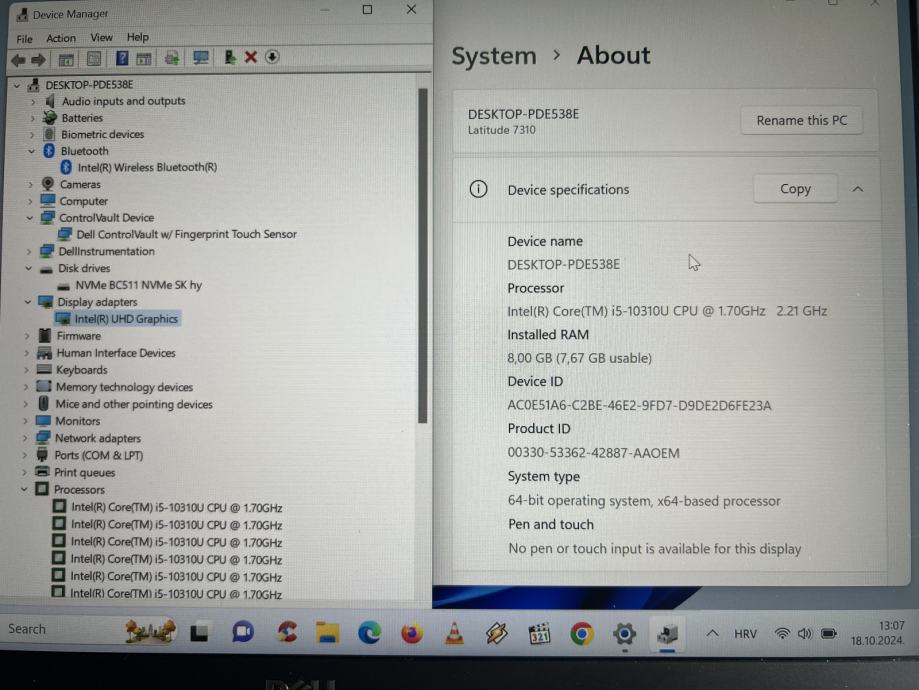Open Microsoft Edge from the taskbar
The image size is (919, 690).
370,633
